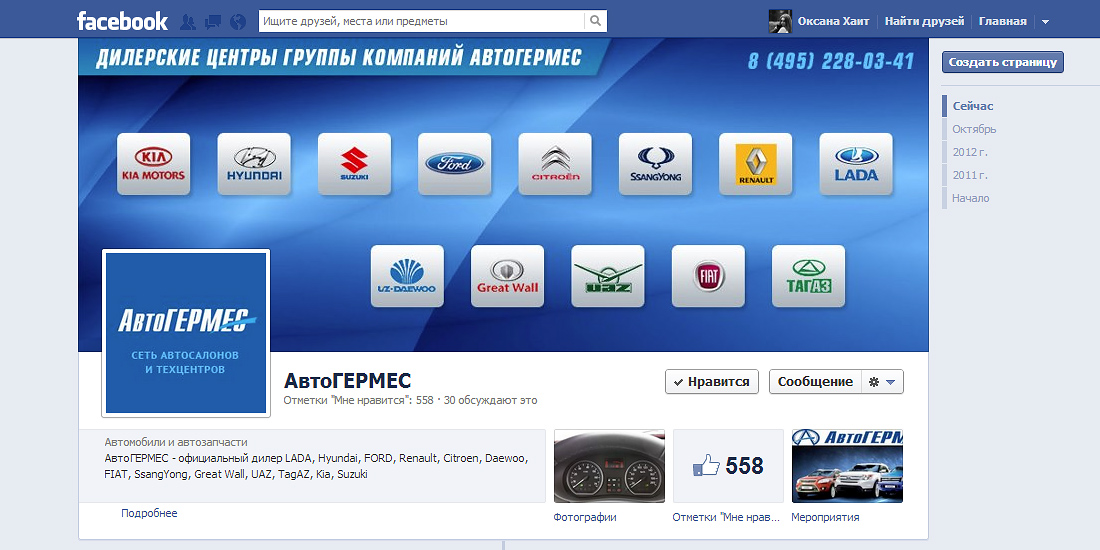This screenshot has width=1100, height=550.
Task: Click the Фотографии label
Action: (x=585, y=518)
